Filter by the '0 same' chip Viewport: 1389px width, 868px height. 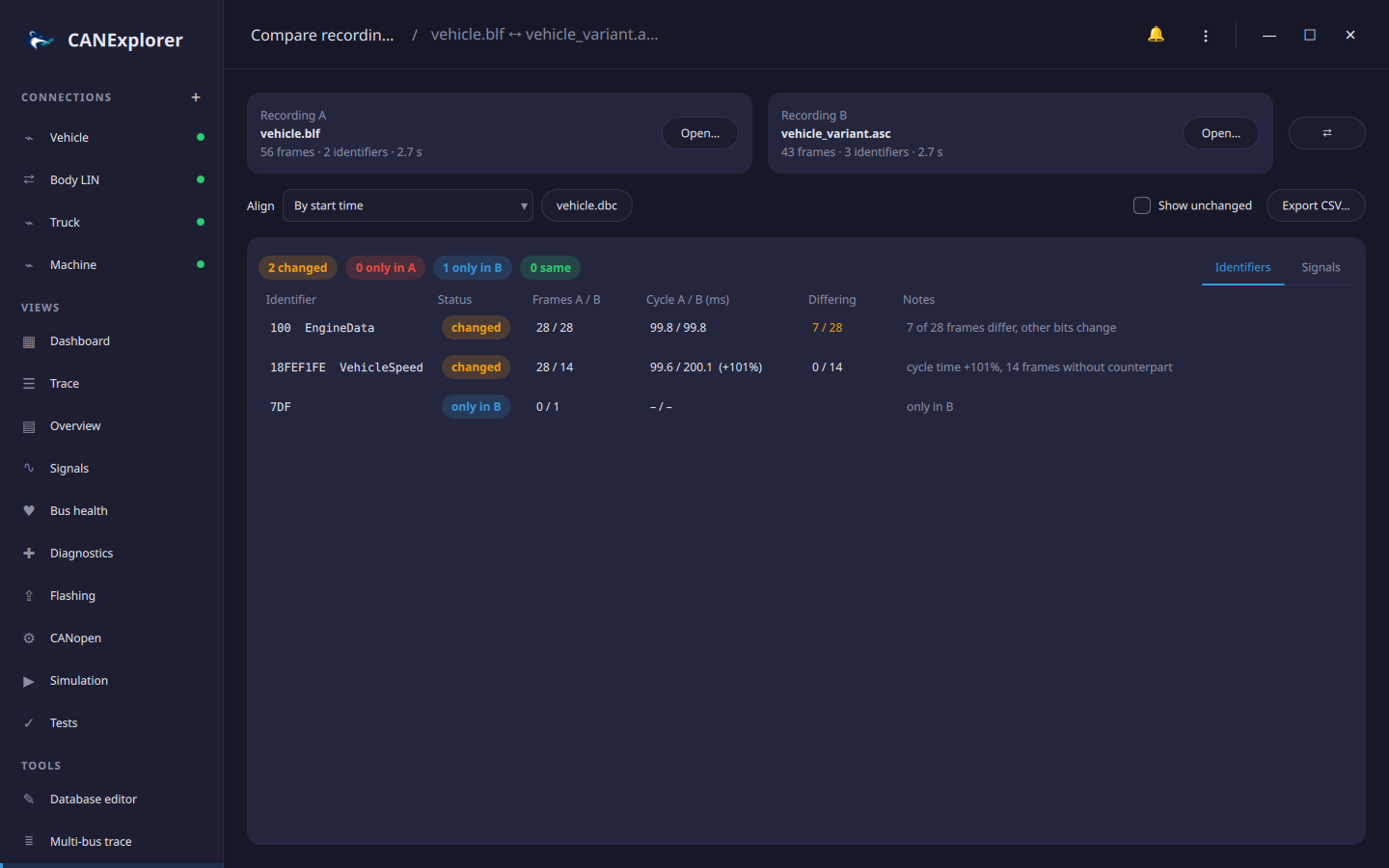click(551, 268)
